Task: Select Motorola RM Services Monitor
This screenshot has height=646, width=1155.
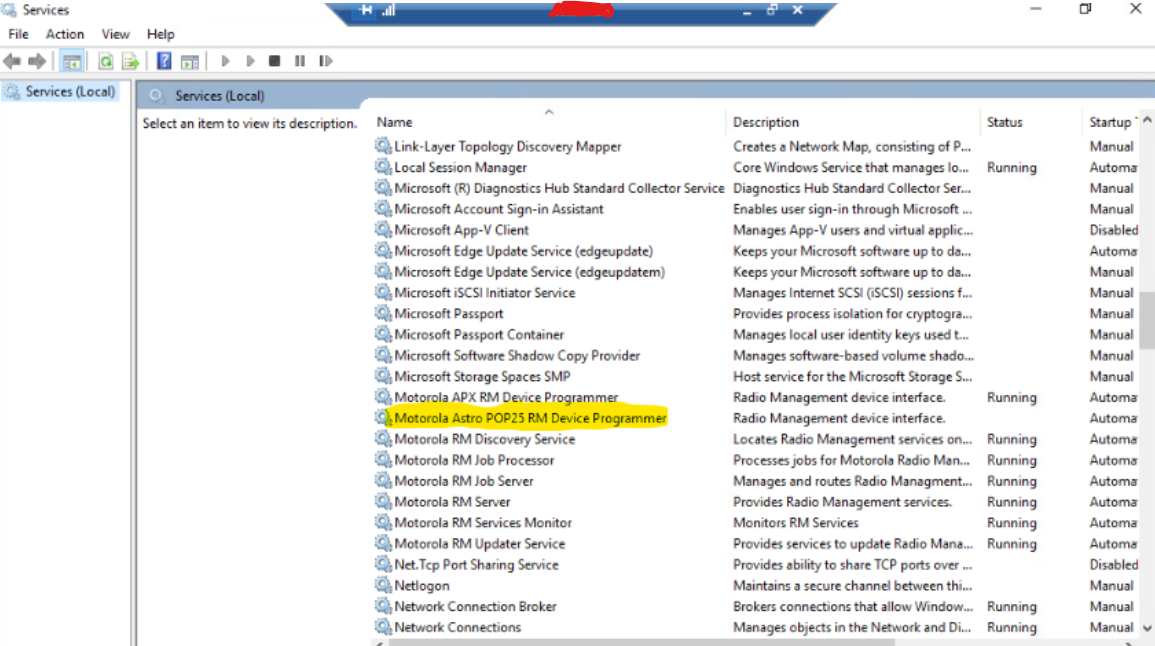Action: tap(483, 523)
